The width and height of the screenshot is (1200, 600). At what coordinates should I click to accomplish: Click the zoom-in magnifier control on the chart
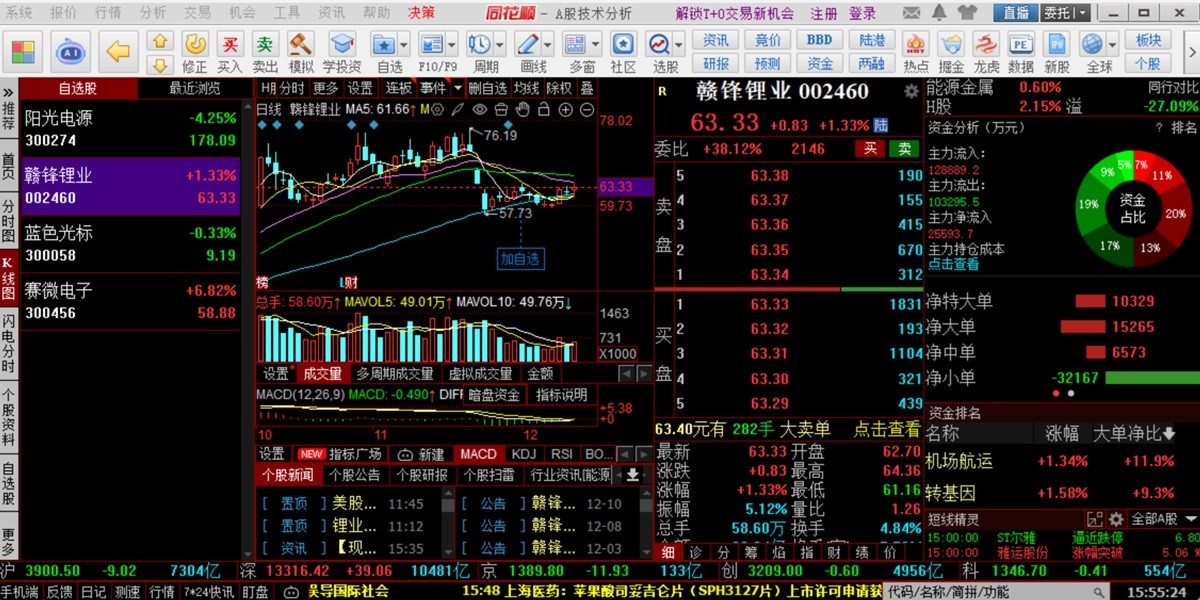[566, 110]
